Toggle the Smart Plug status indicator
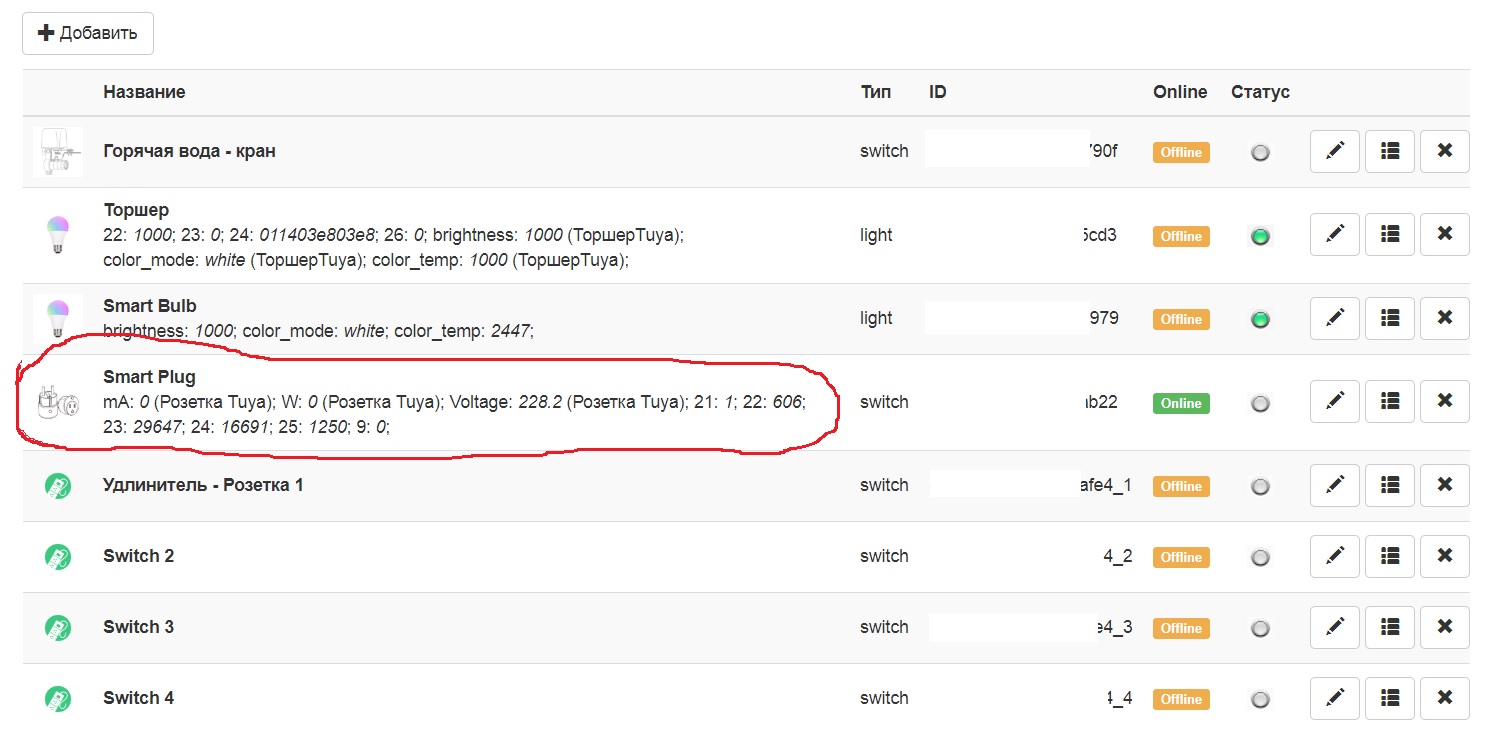1491x746 pixels. point(1260,403)
